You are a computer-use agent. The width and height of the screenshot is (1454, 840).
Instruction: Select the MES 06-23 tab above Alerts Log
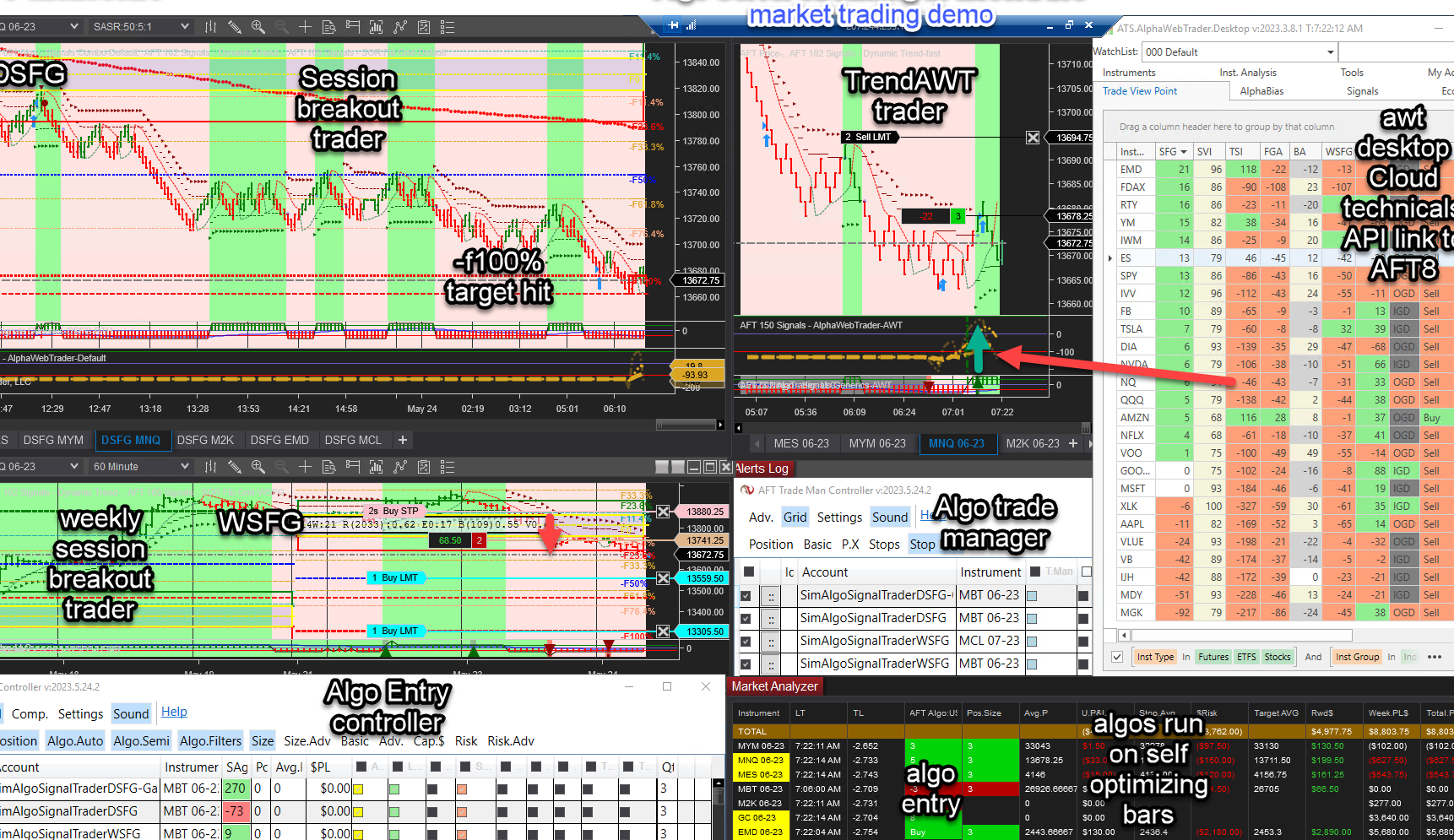801,443
